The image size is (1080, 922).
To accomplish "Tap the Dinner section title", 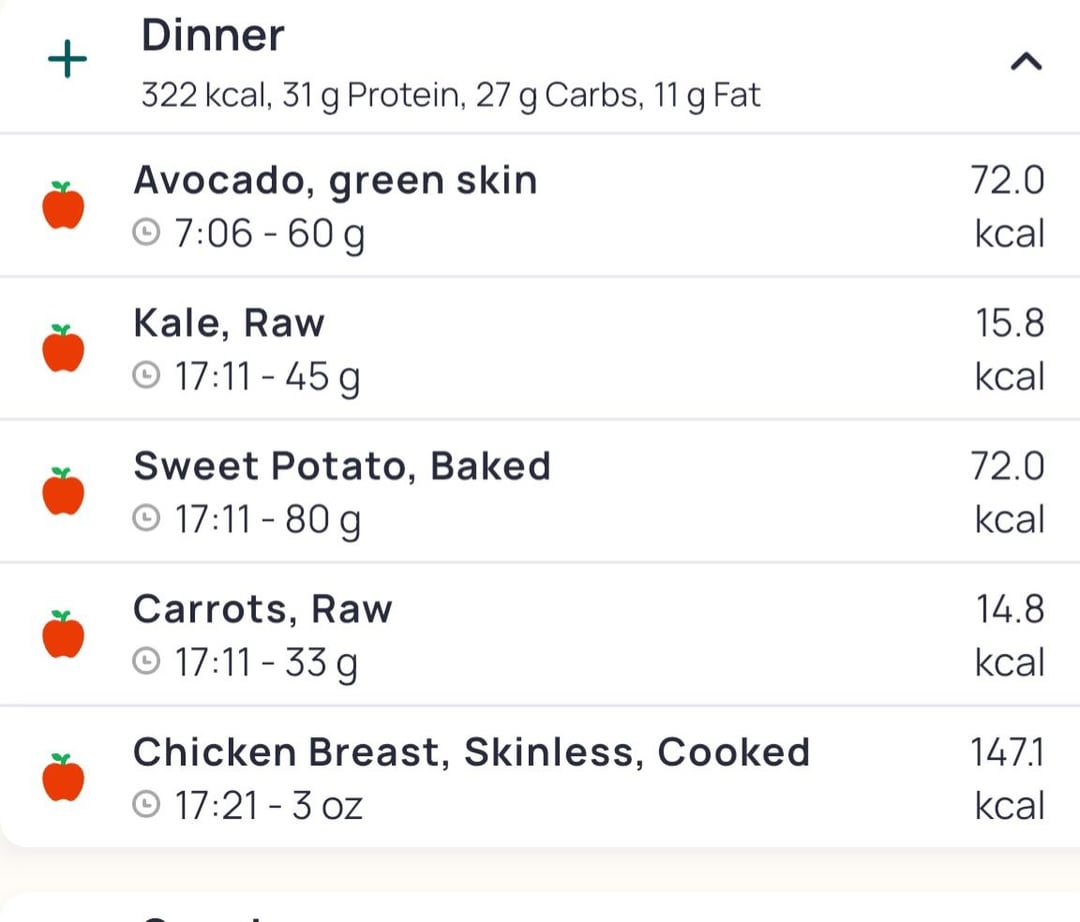I will click(x=213, y=35).
